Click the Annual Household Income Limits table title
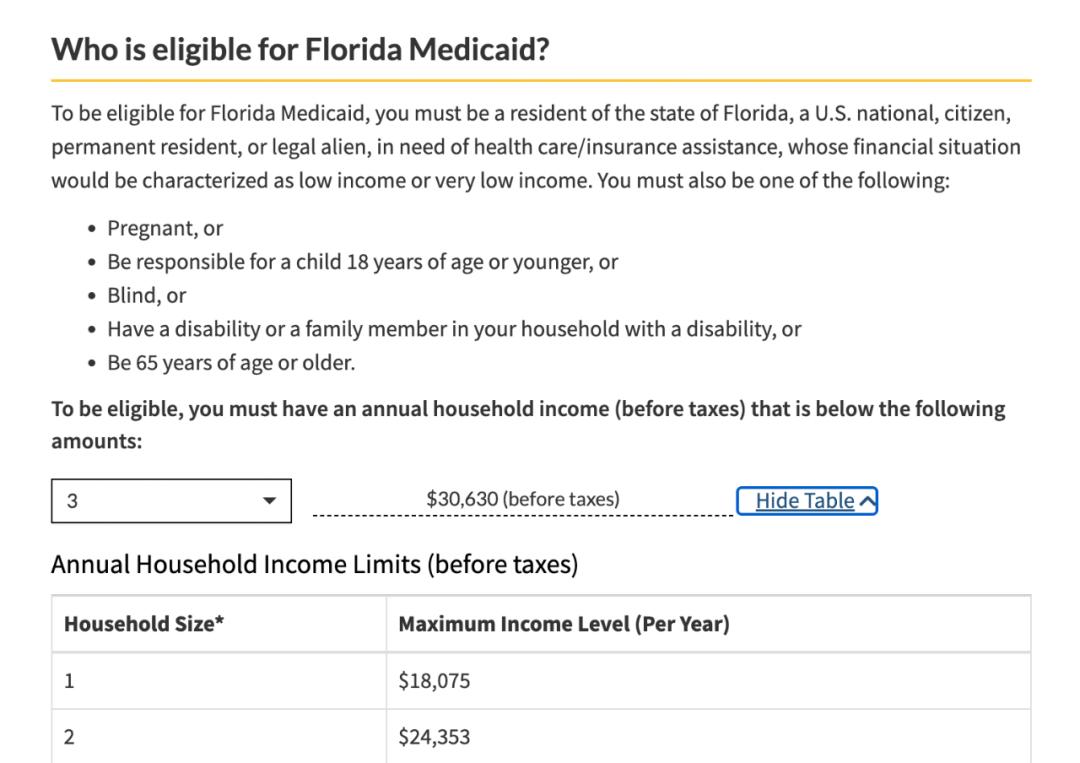 pos(314,565)
